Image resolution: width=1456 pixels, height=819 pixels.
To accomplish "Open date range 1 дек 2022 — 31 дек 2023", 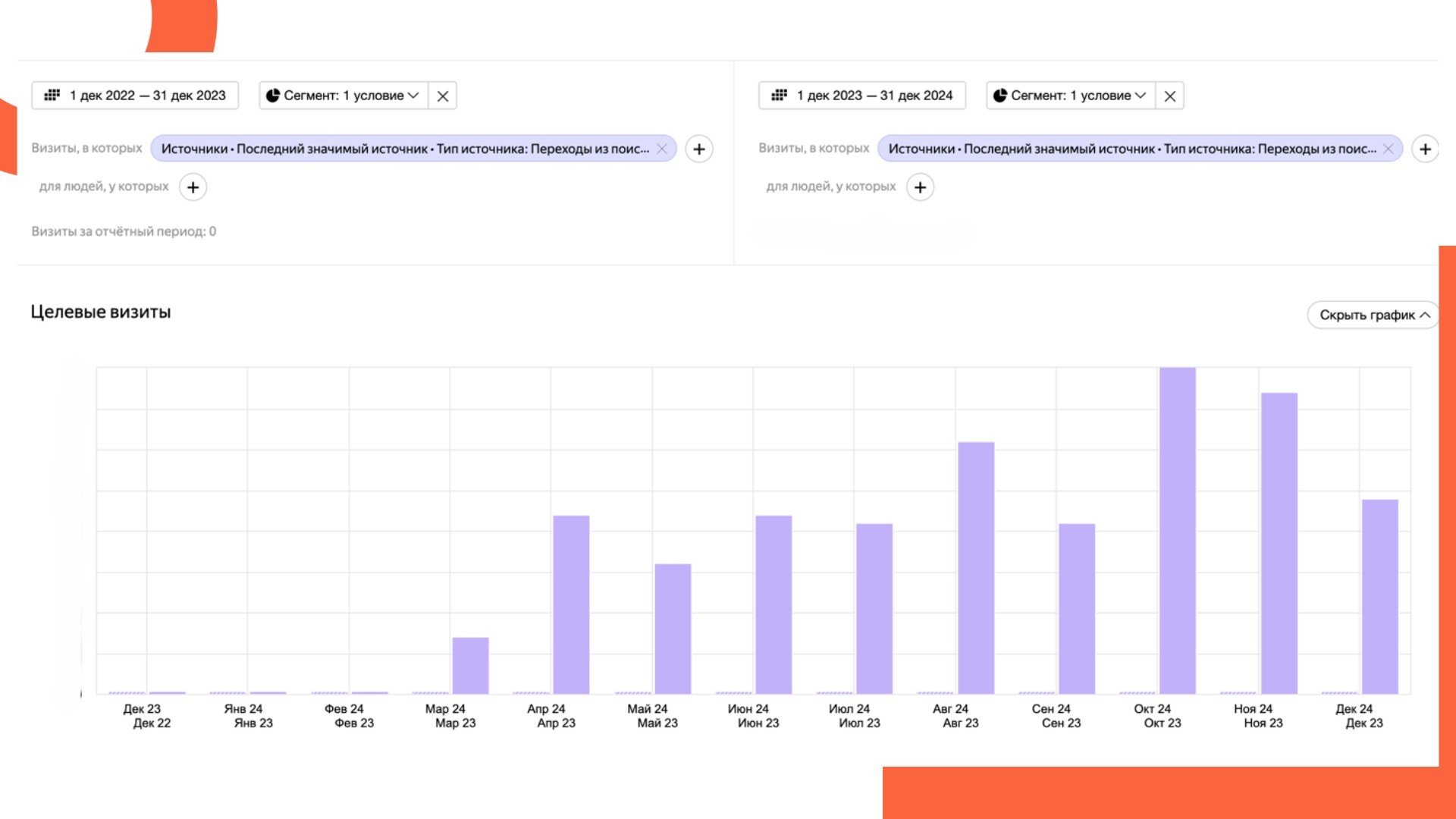I will click(x=148, y=96).
